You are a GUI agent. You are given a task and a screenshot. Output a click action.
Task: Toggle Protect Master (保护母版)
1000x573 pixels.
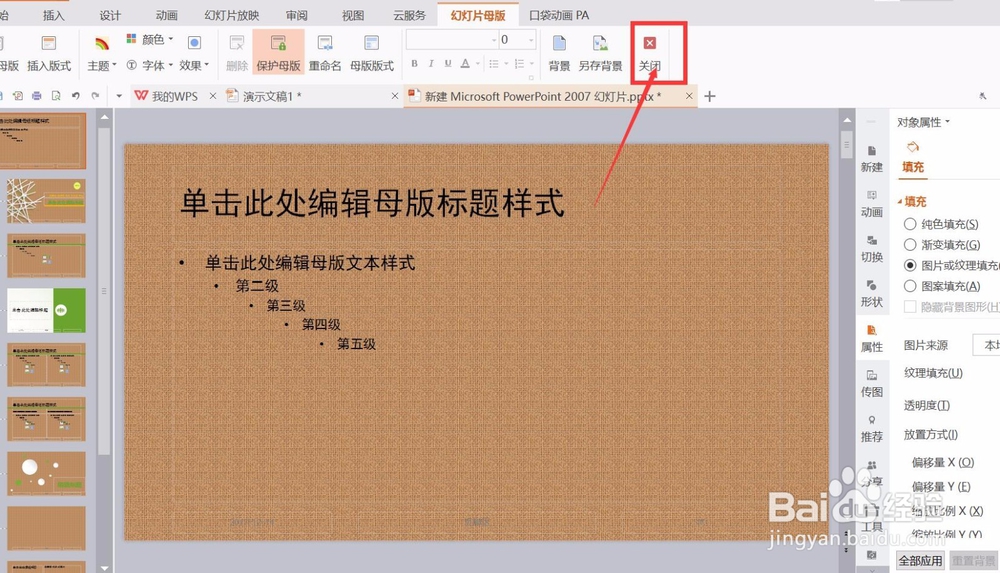[278, 52]
